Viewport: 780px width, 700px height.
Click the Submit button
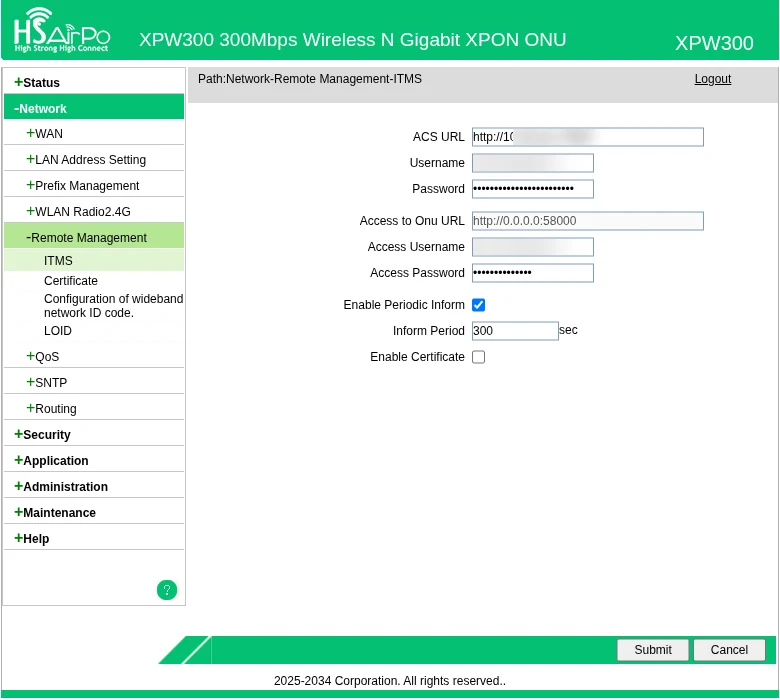tap(653, 650)
